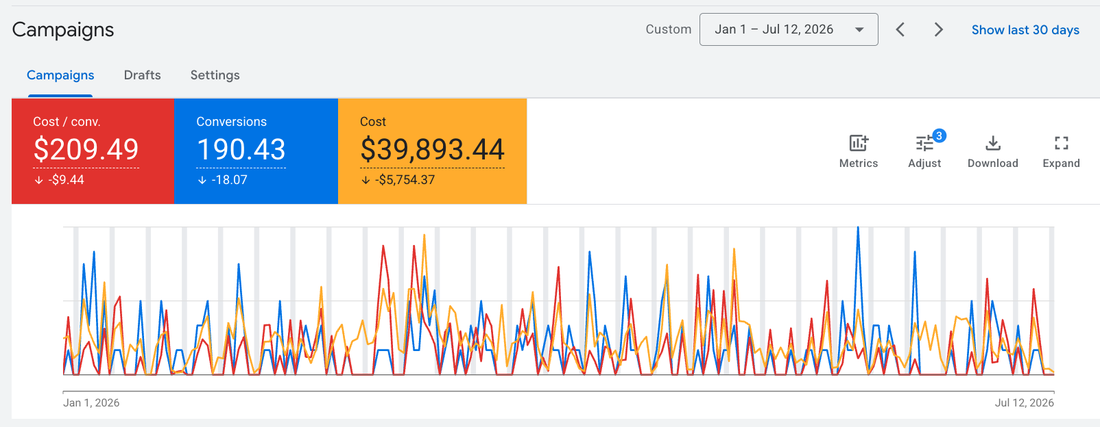The image size is (1100, 427).
Task: Click the $39,893.44 cost value
Action: [432, 149]
